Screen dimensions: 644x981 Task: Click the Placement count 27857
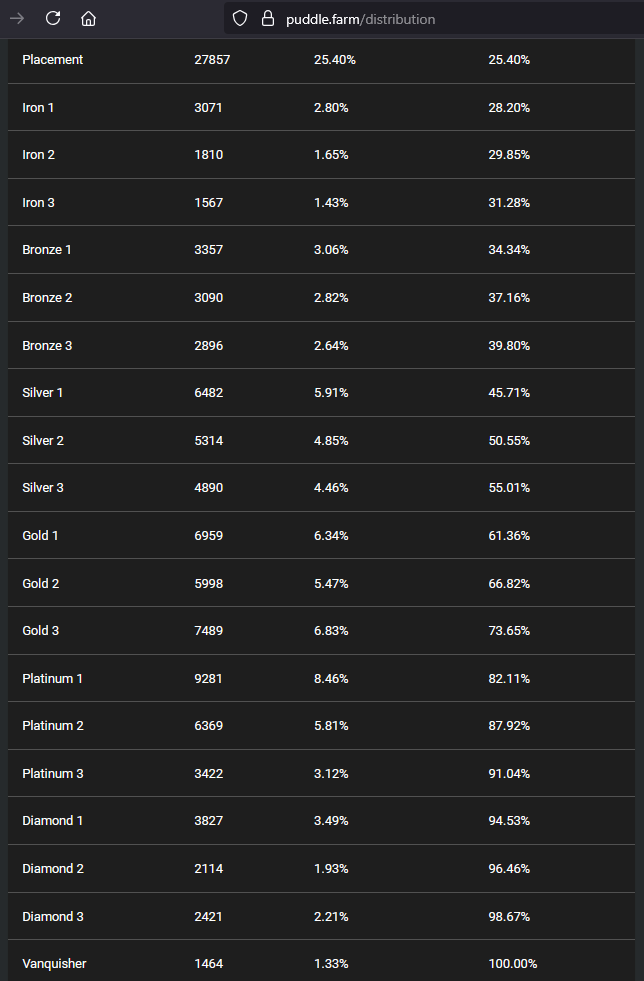pyautogui.click(x=212, y=59)
